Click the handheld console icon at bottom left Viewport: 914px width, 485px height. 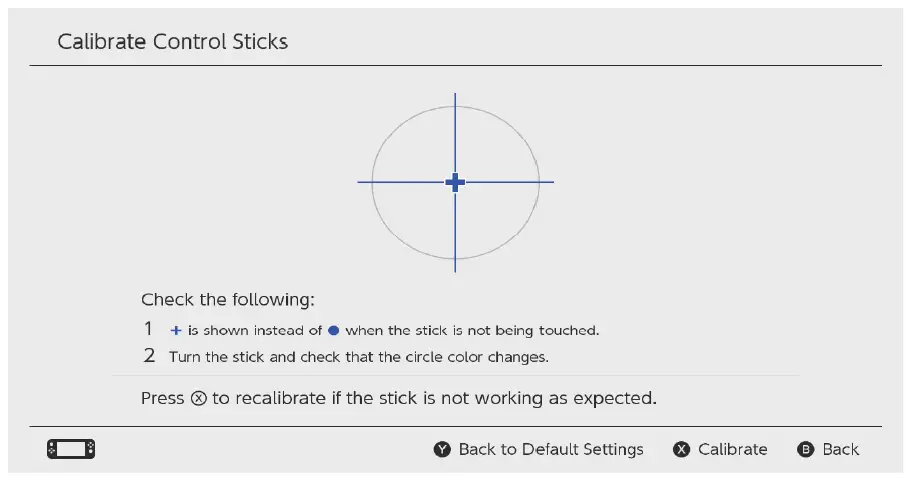pyautogui.click(x=71, y=449)
